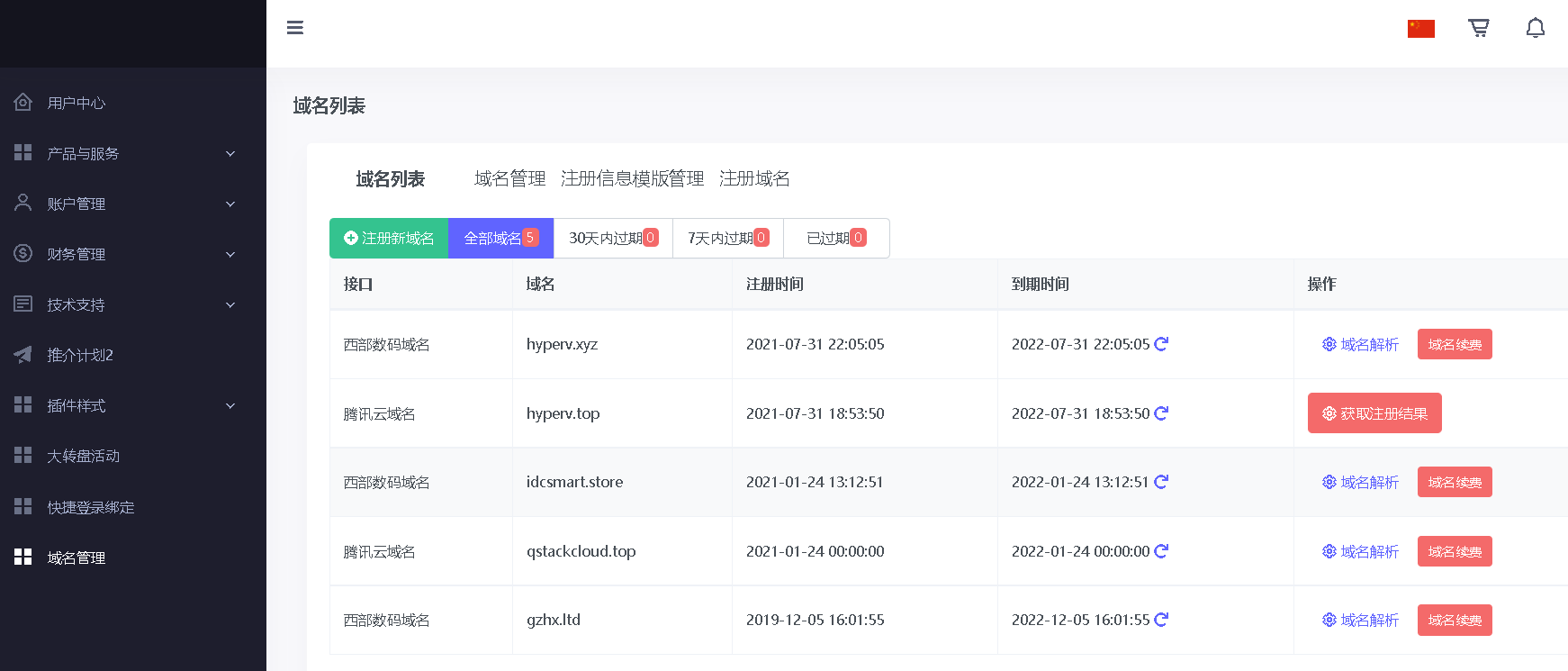Click the domain name qstackcloud.top

click(581, 551)
